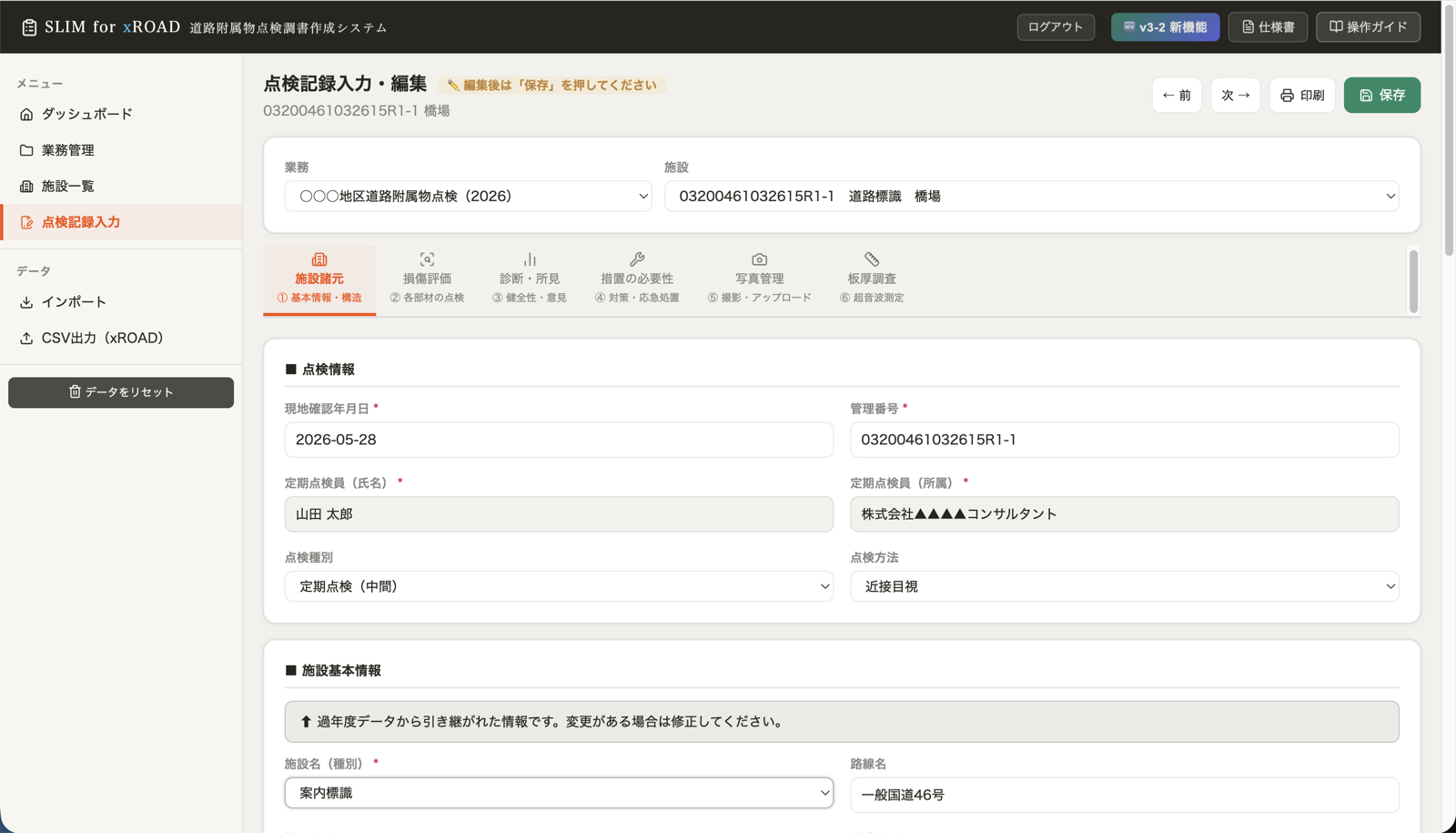Click the 診断・所見 bar chart icon
The height and width of the screenshot is (833, 1456).
point(530,259)
